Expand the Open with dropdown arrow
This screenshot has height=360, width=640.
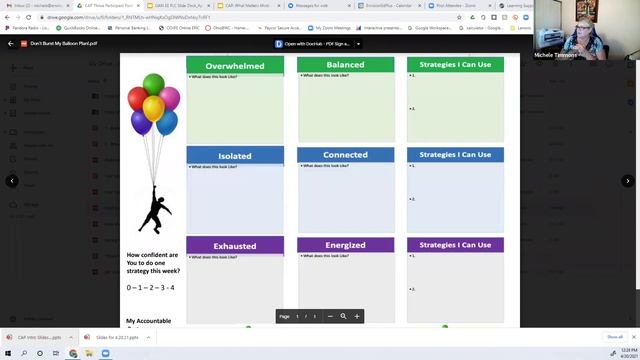[358, 44]
